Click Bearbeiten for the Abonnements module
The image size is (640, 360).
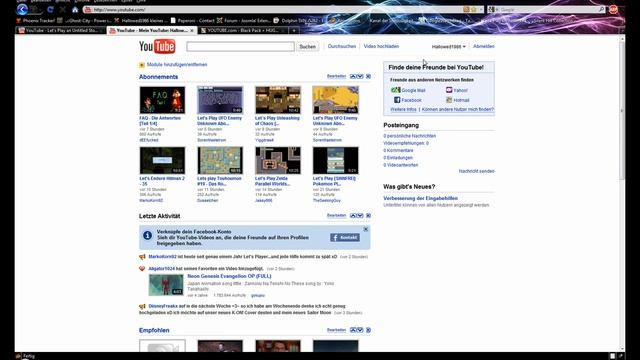pos(336,76)
